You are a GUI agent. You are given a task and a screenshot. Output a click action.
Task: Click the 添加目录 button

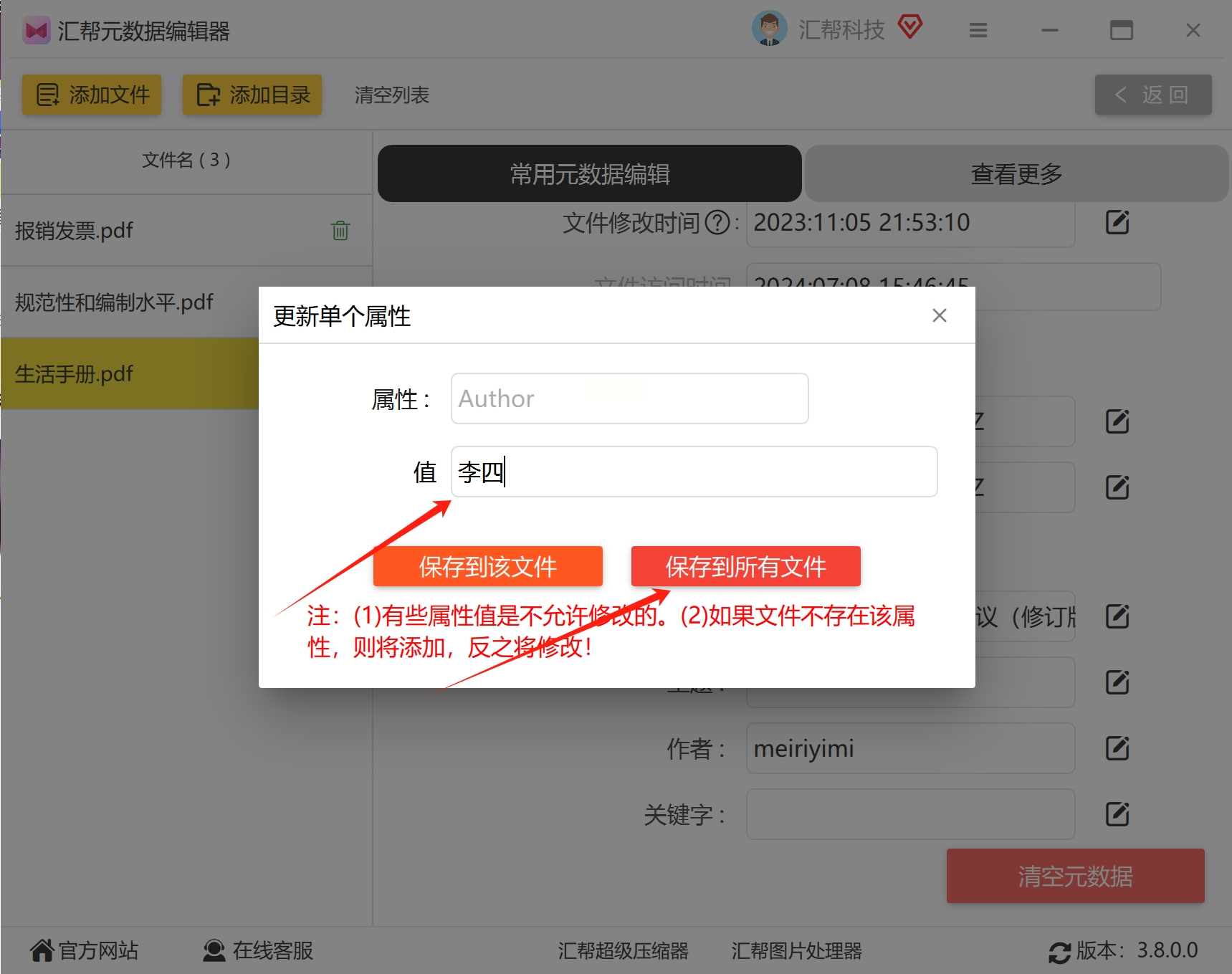(252, 95)
